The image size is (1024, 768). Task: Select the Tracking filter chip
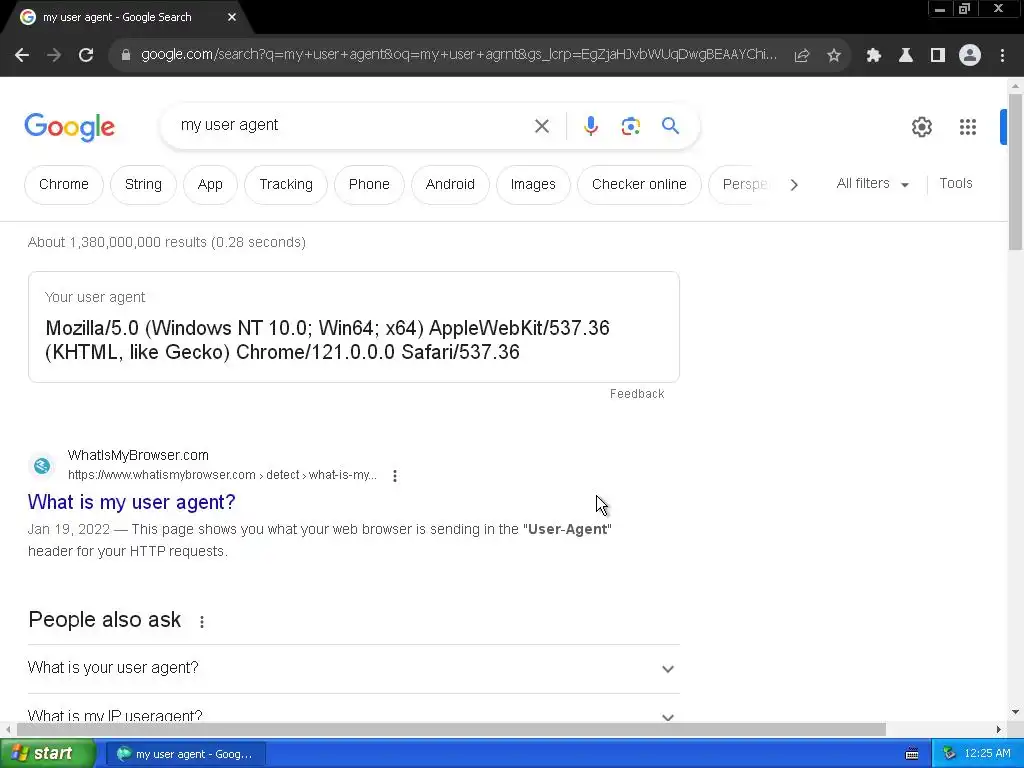point(286,185)
